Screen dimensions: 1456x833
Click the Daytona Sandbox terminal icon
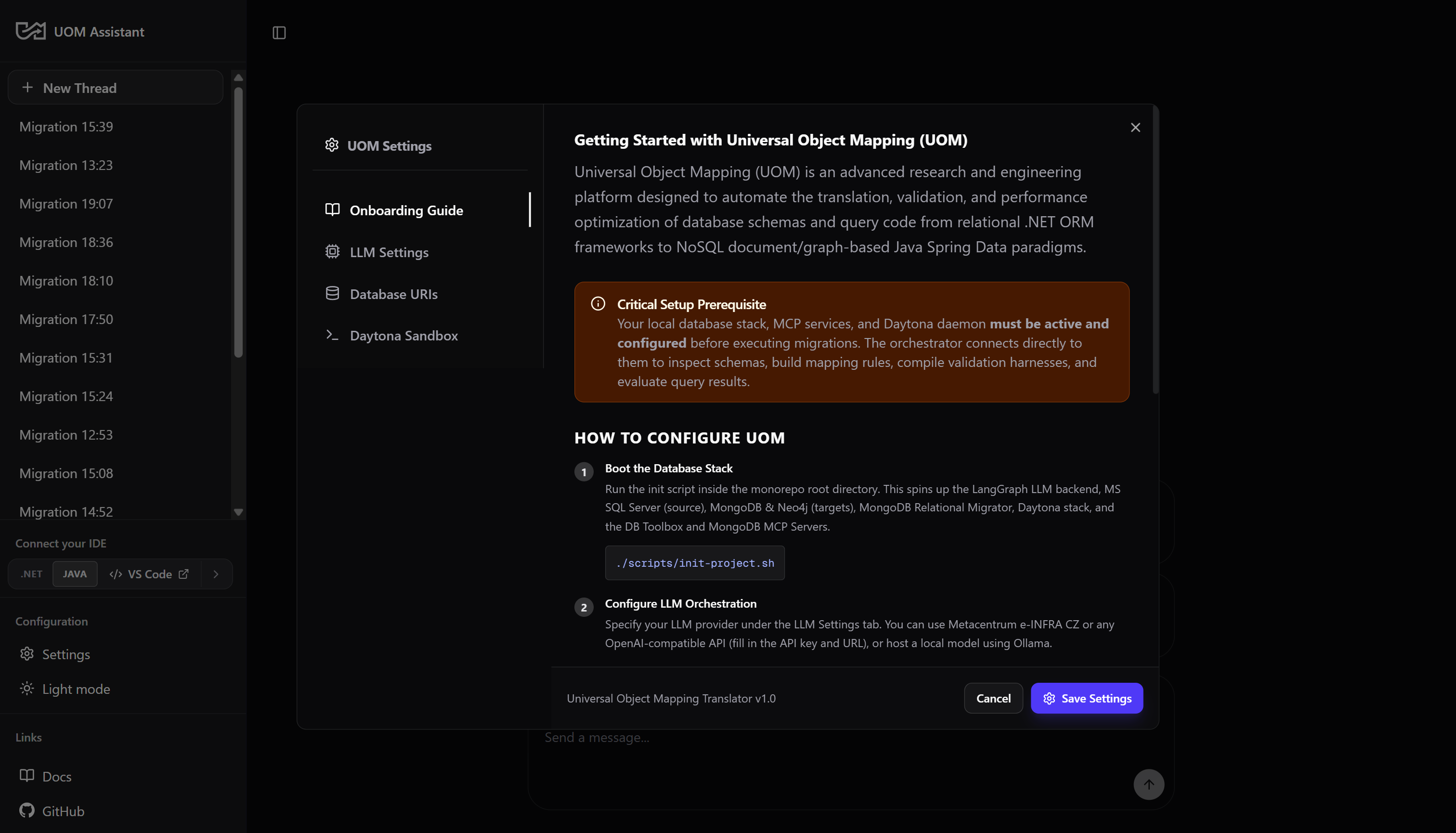click(332, 335)
